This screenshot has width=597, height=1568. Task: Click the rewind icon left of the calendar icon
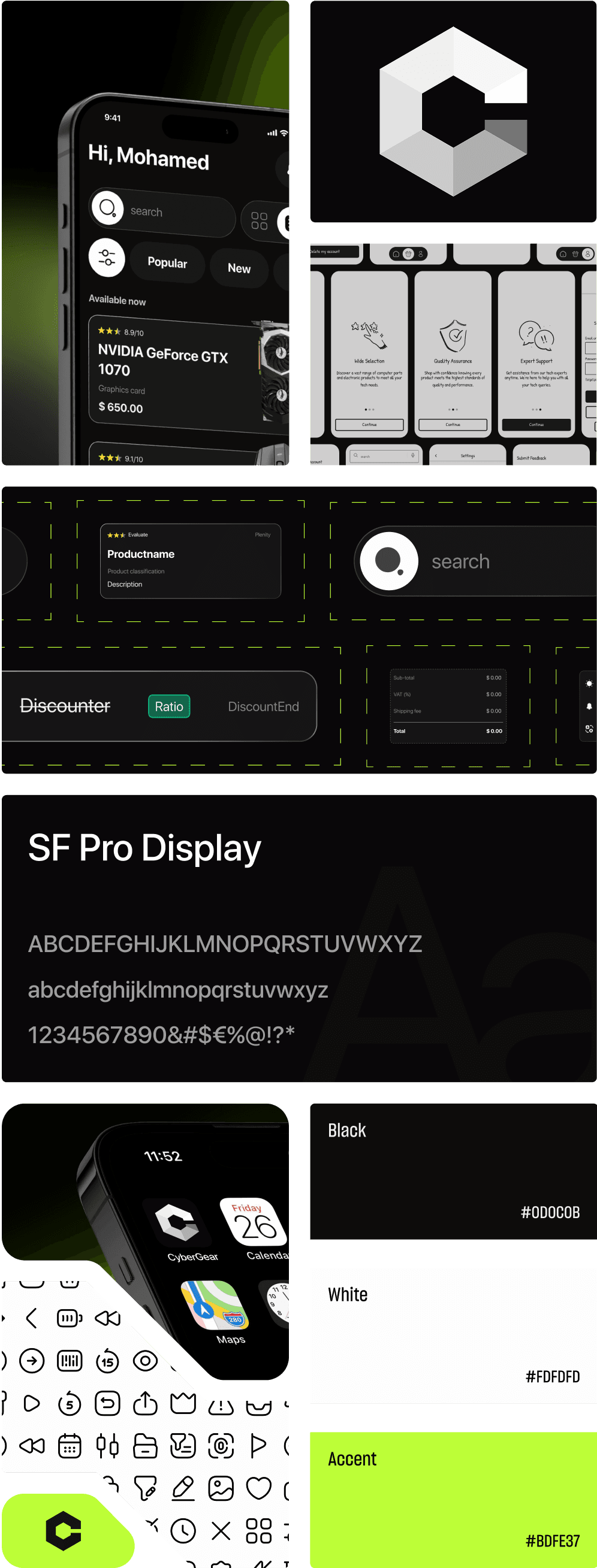(x=32, y=1446)
